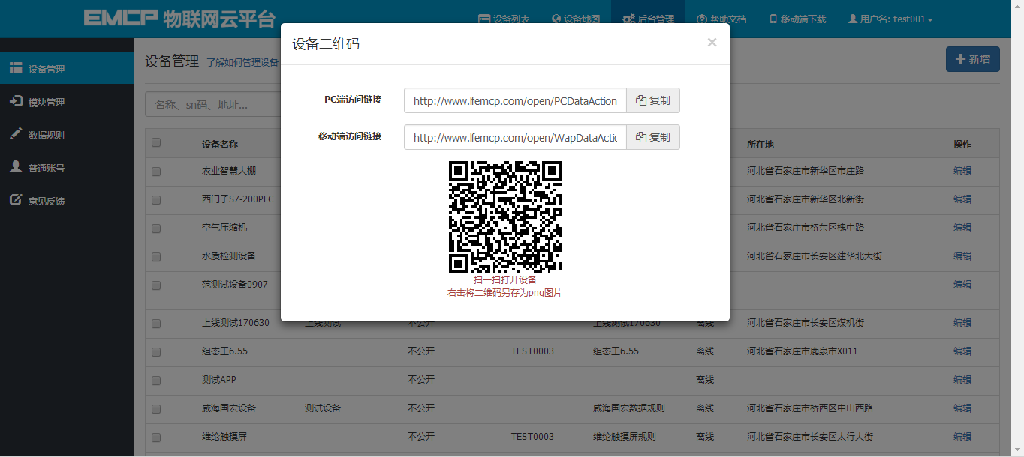Click into the PC端访问链接 URL field

coord(515,101)
